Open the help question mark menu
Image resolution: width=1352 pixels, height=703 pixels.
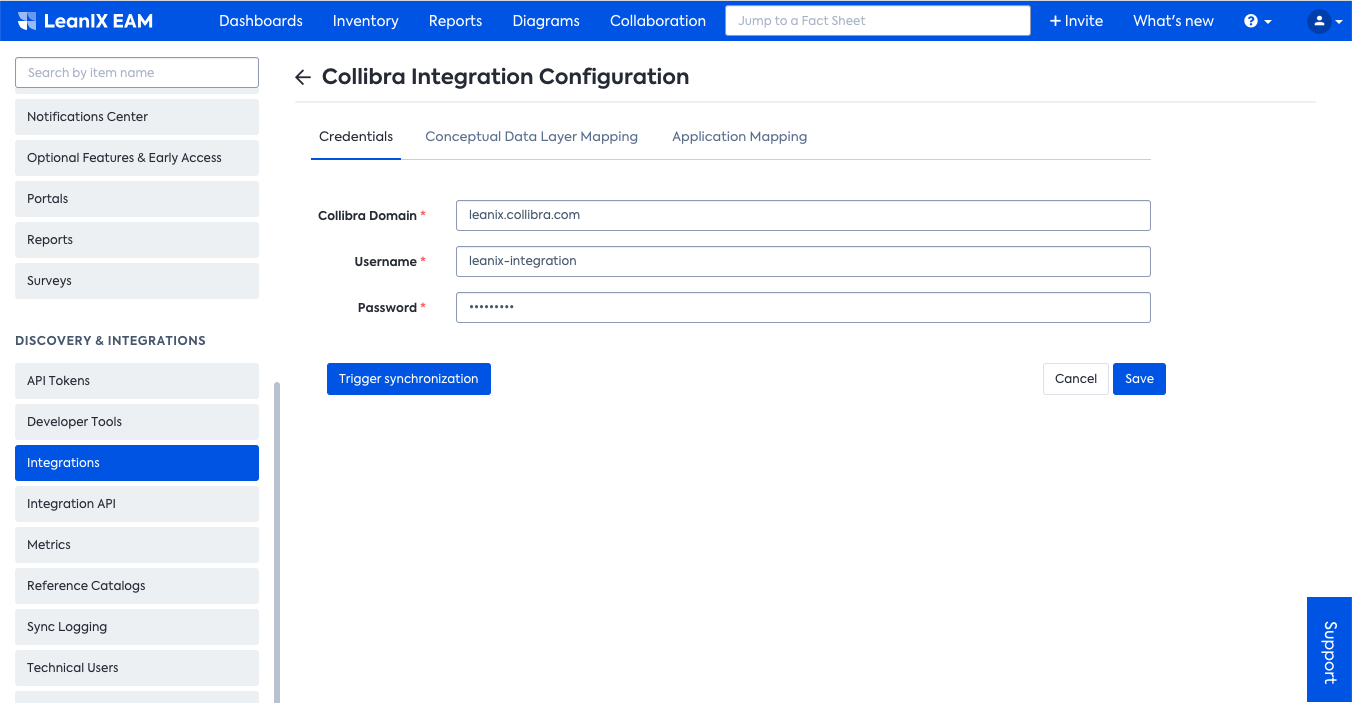[x=1257, y=21]
